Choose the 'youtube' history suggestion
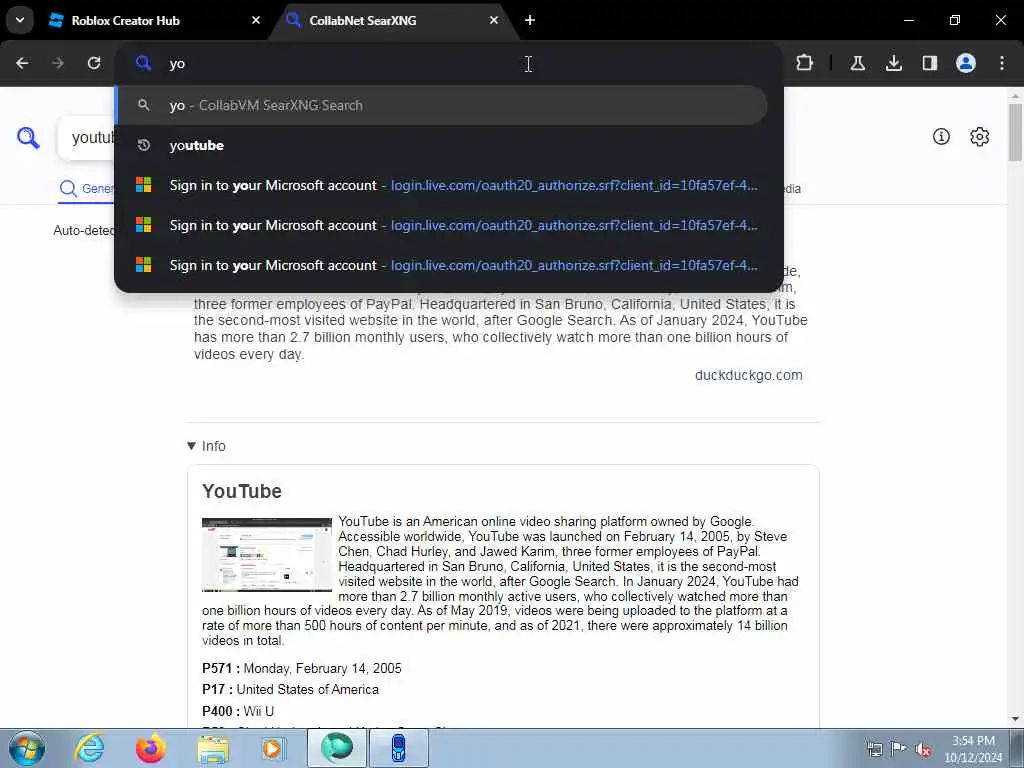 coord(441,145)
